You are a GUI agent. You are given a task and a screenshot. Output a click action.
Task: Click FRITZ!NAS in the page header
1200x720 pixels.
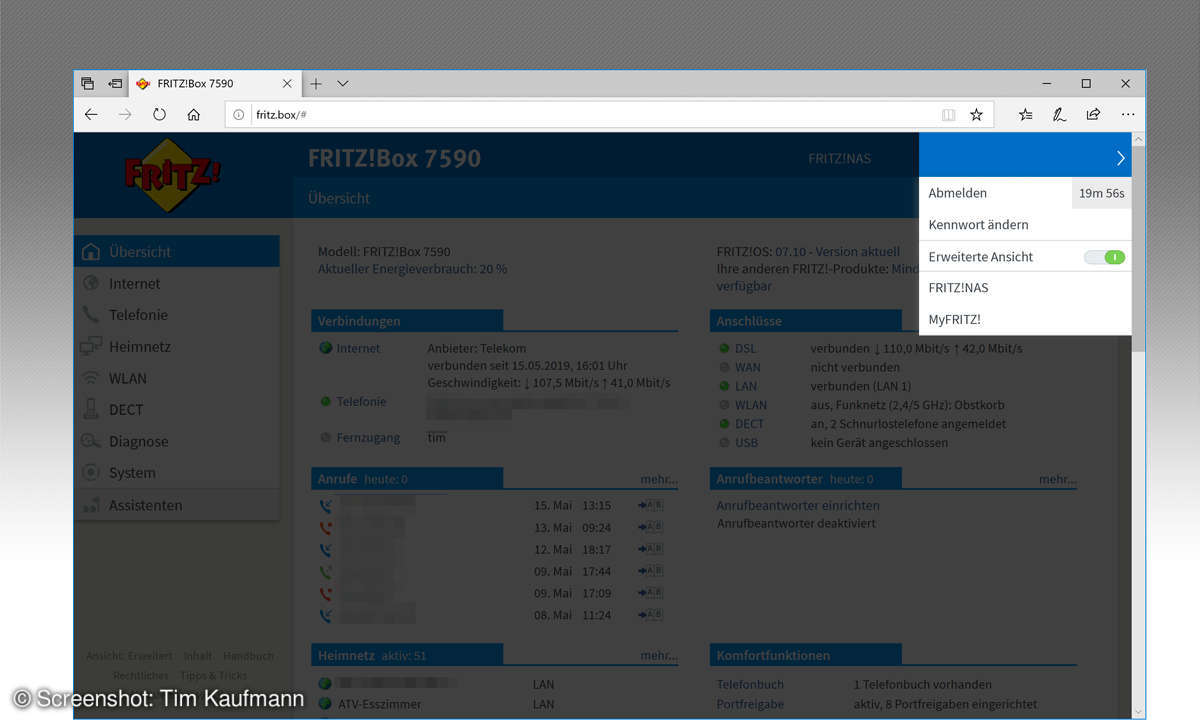tap(839, 158)
